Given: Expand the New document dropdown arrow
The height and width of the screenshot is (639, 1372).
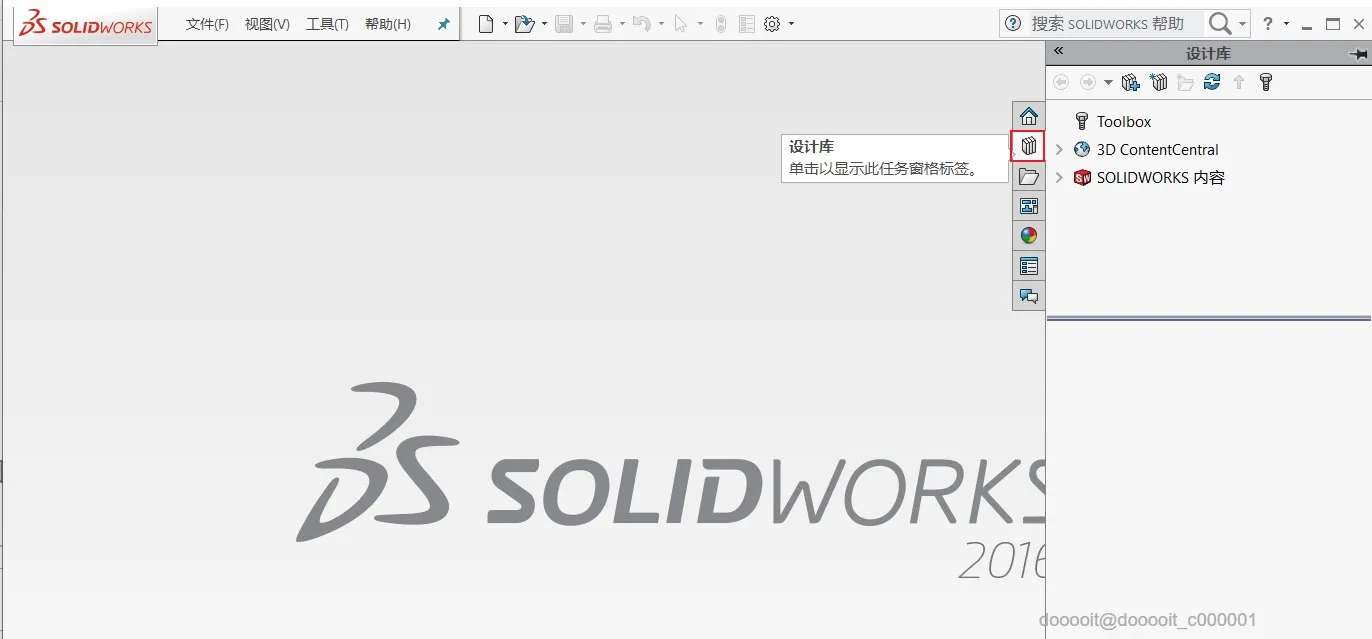Looking at the screenshot, I should point(505,24).
